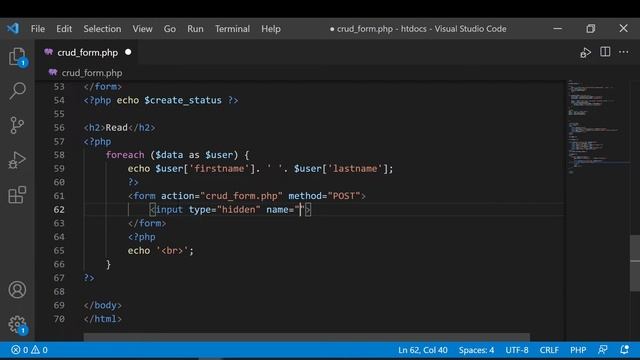Restore down the VS Code window
The width and height of the screenshot is (640, 360).
tap(590, 29)
